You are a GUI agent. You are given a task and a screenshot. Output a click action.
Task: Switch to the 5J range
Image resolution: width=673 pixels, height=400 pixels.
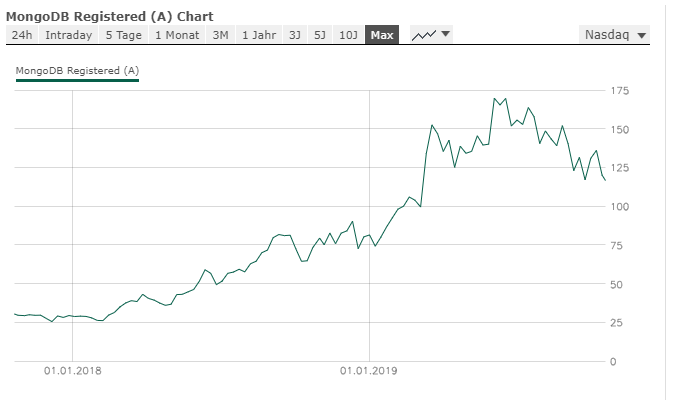pos(320,35)
